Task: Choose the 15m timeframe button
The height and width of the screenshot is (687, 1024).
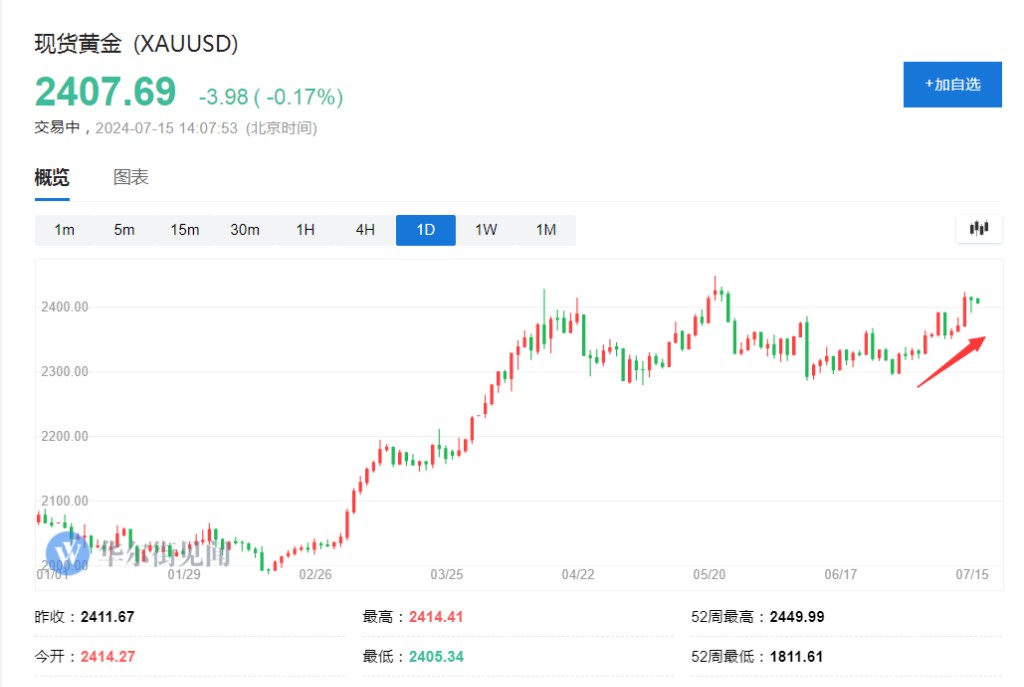Action: (185, 230)
